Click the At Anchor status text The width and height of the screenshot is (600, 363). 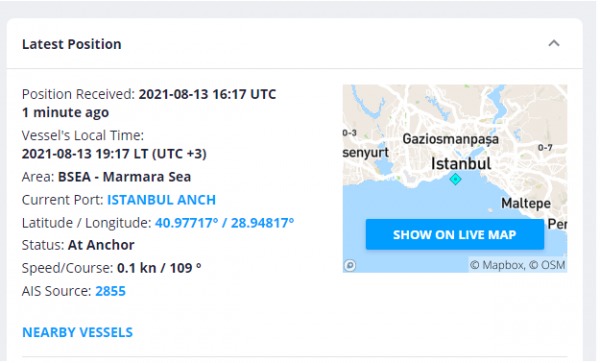(101, 245)
